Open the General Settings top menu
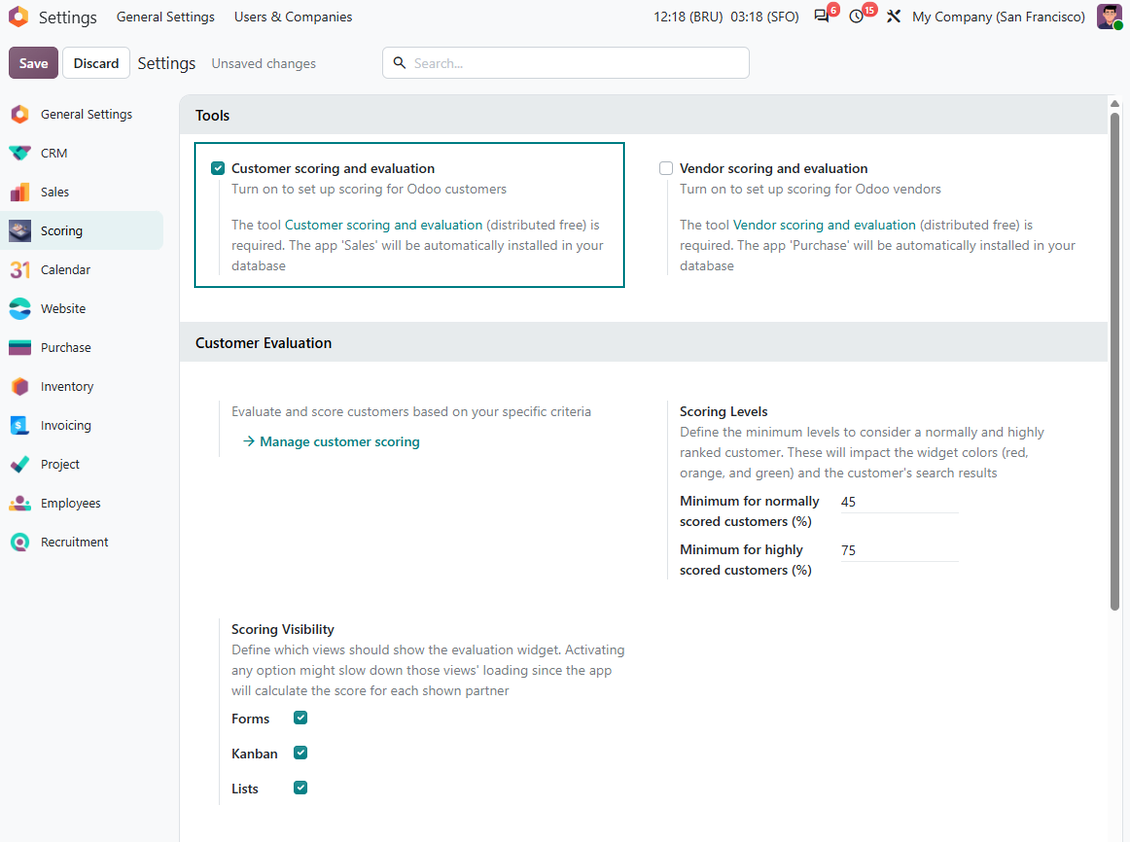 [x=166, y=17]
